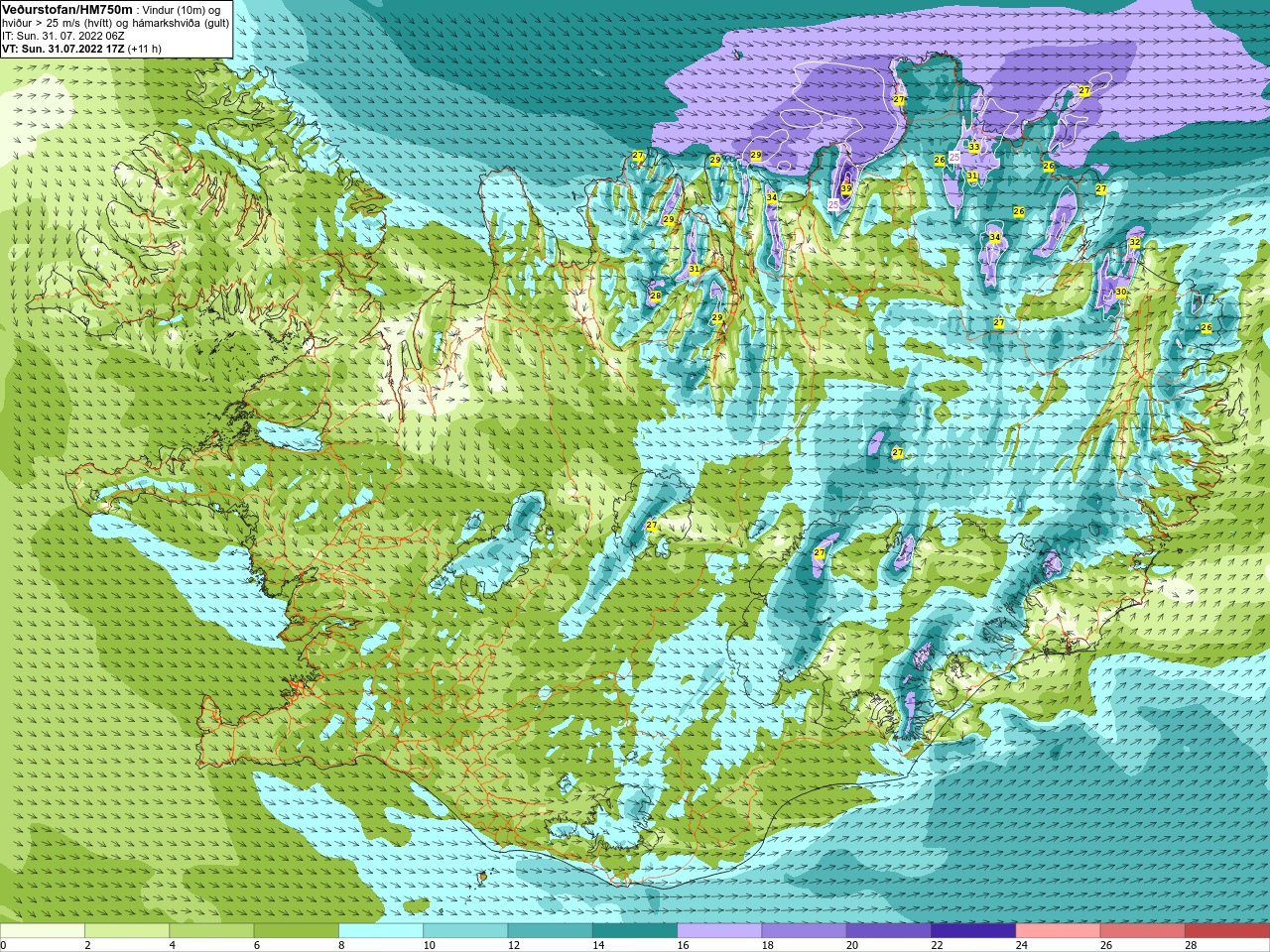This screenshot has height=952, width=1270.
Task: Select the 20–22 m/s purple legend swatch
Action: [889, 931]
